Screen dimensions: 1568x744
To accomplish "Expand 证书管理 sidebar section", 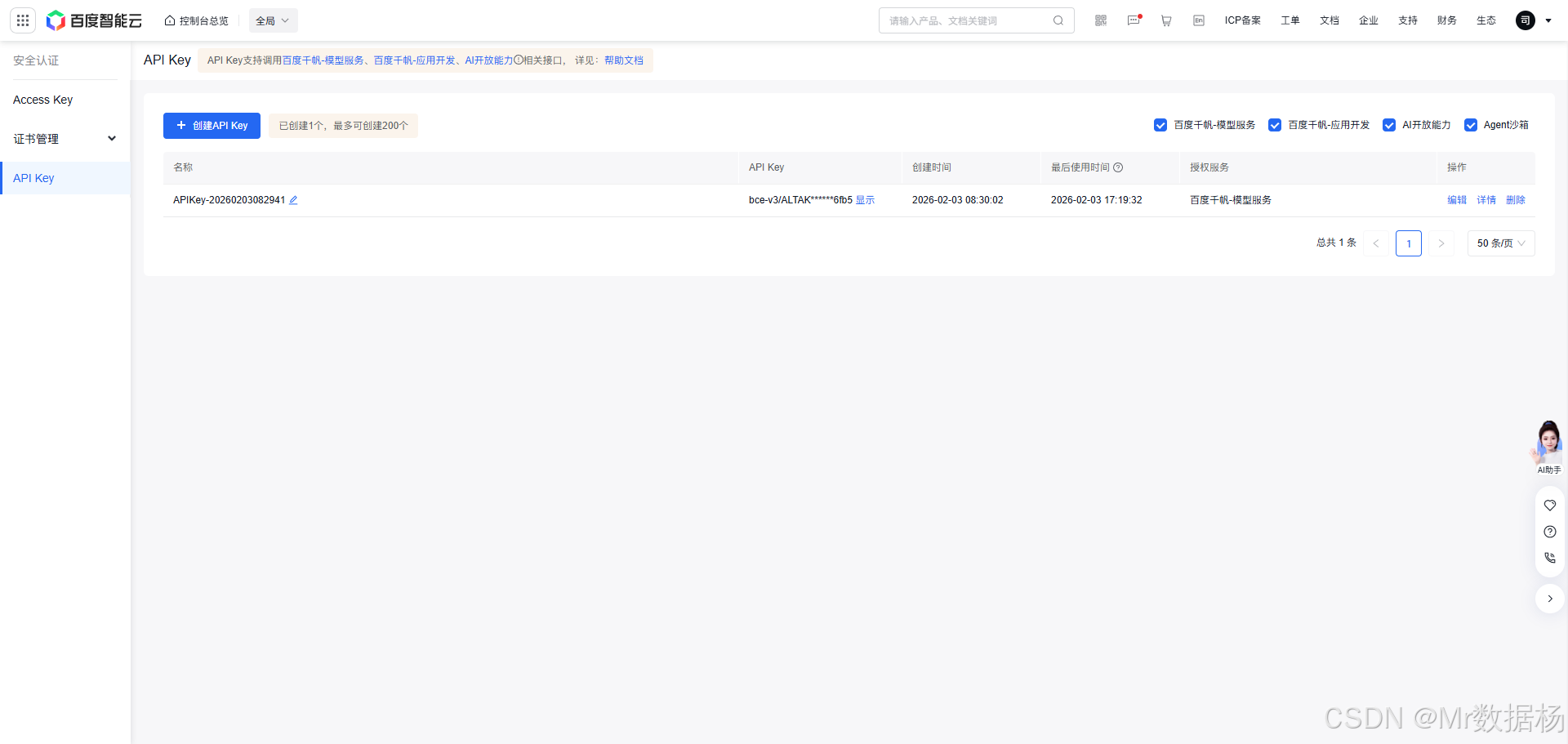I will 65,139.
